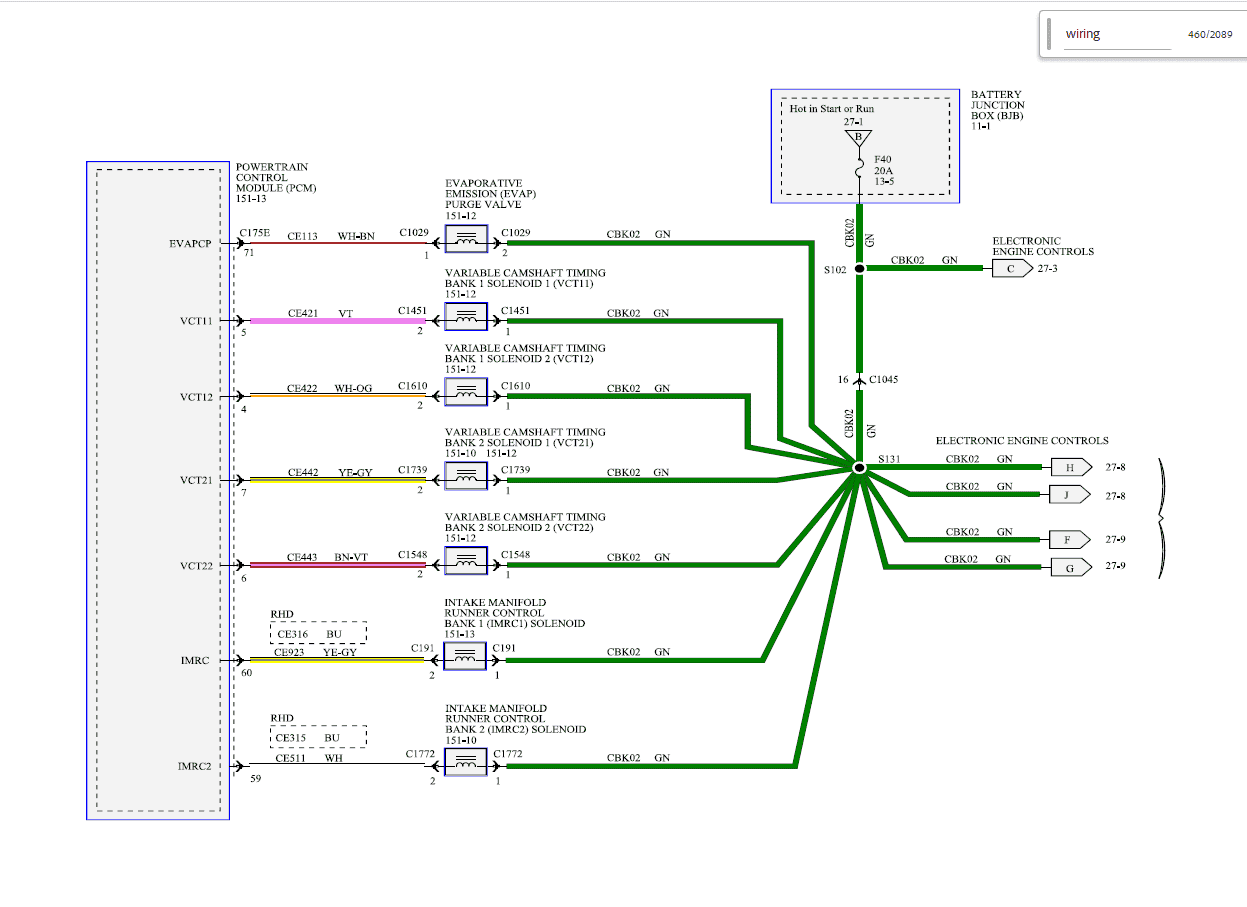Click the search field containing "wiring"
This screenshot has height=907, width=1247.
(1117, 34)
